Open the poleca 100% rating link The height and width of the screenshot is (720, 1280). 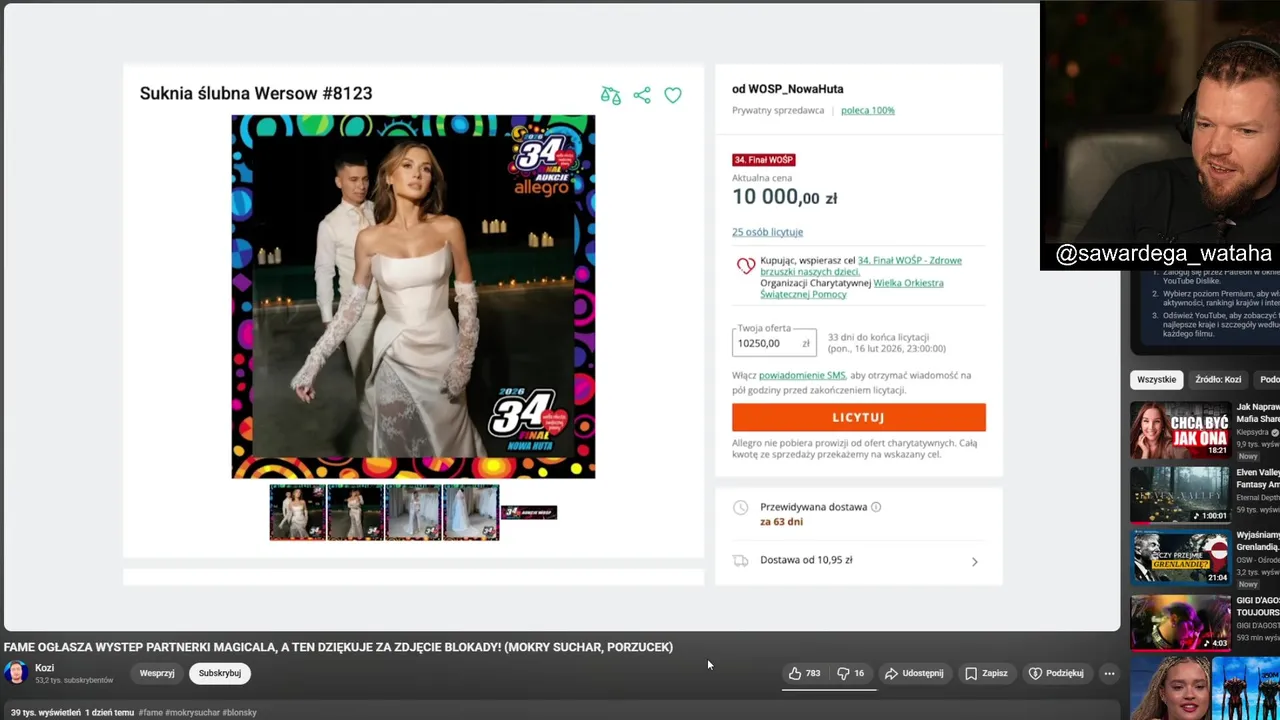[x=868, y=111]
